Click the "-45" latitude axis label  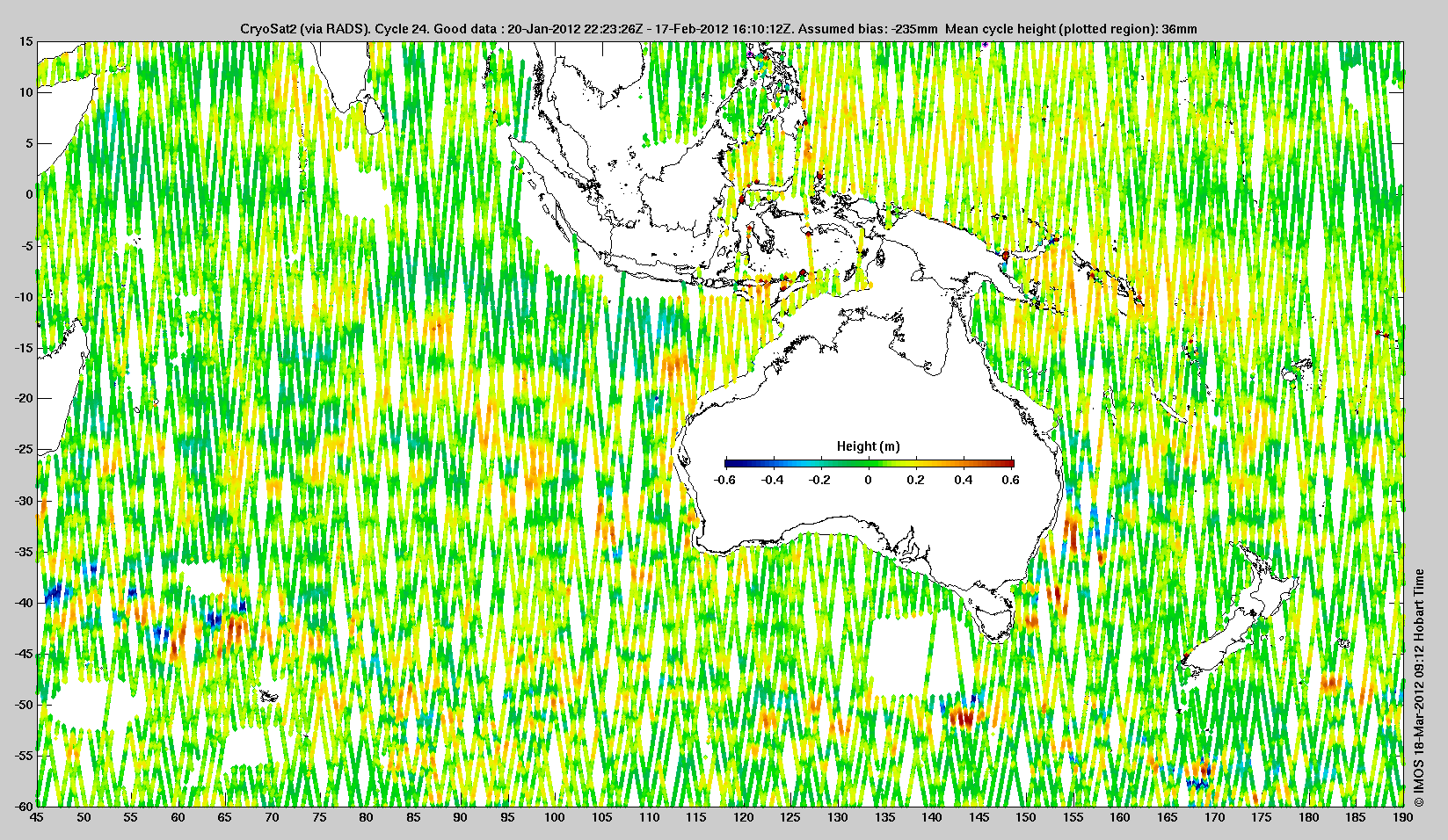point(25,654)
